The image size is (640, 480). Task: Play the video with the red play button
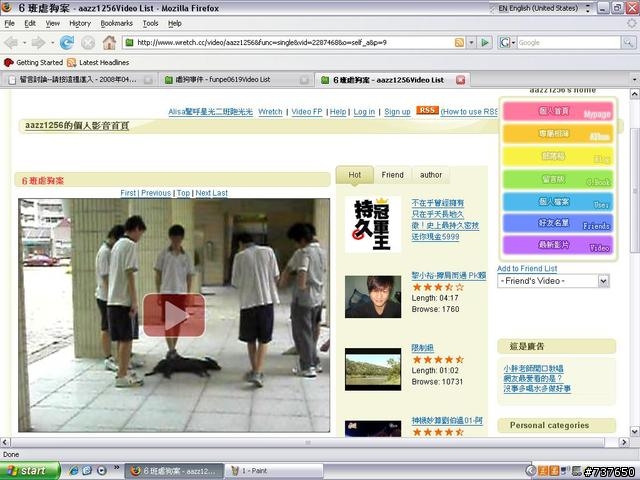click(174, 315)
